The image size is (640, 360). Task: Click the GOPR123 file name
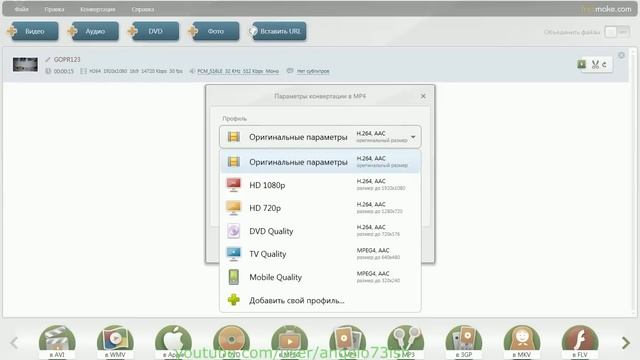(x=67, y=60)
